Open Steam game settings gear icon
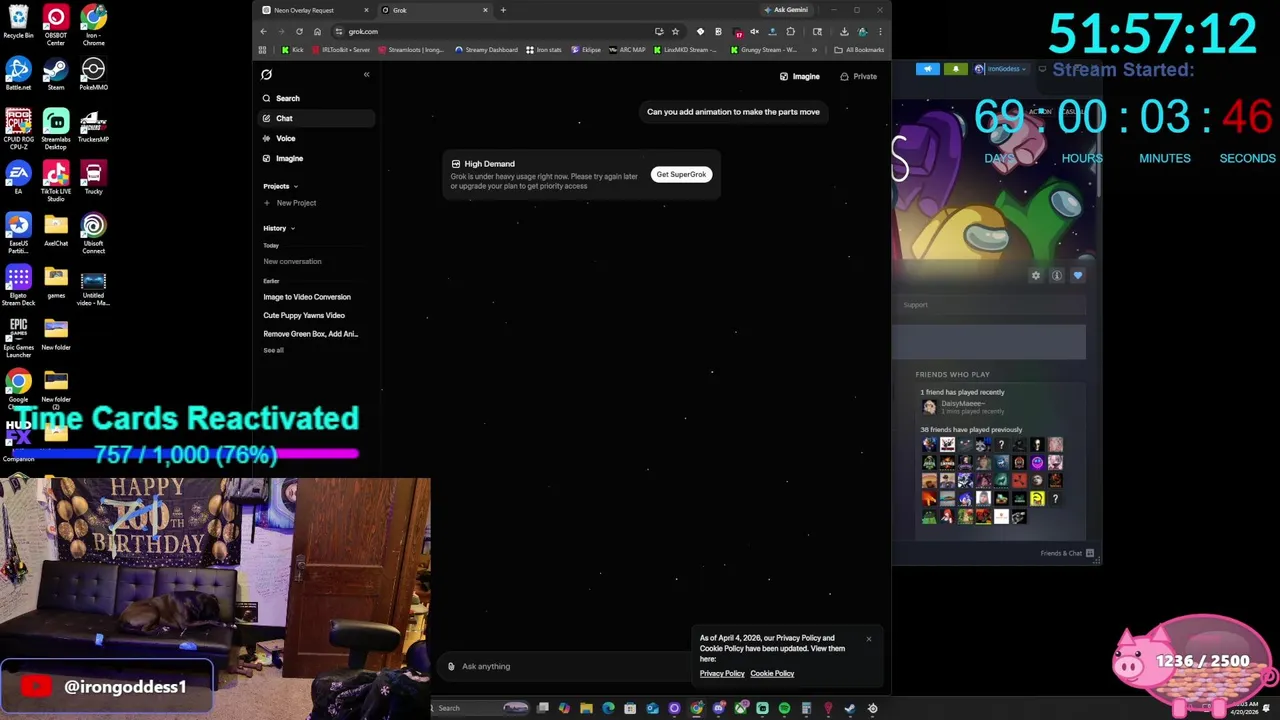The width and height of the screenshot is (1280, 720). [x=1036, y=275]
